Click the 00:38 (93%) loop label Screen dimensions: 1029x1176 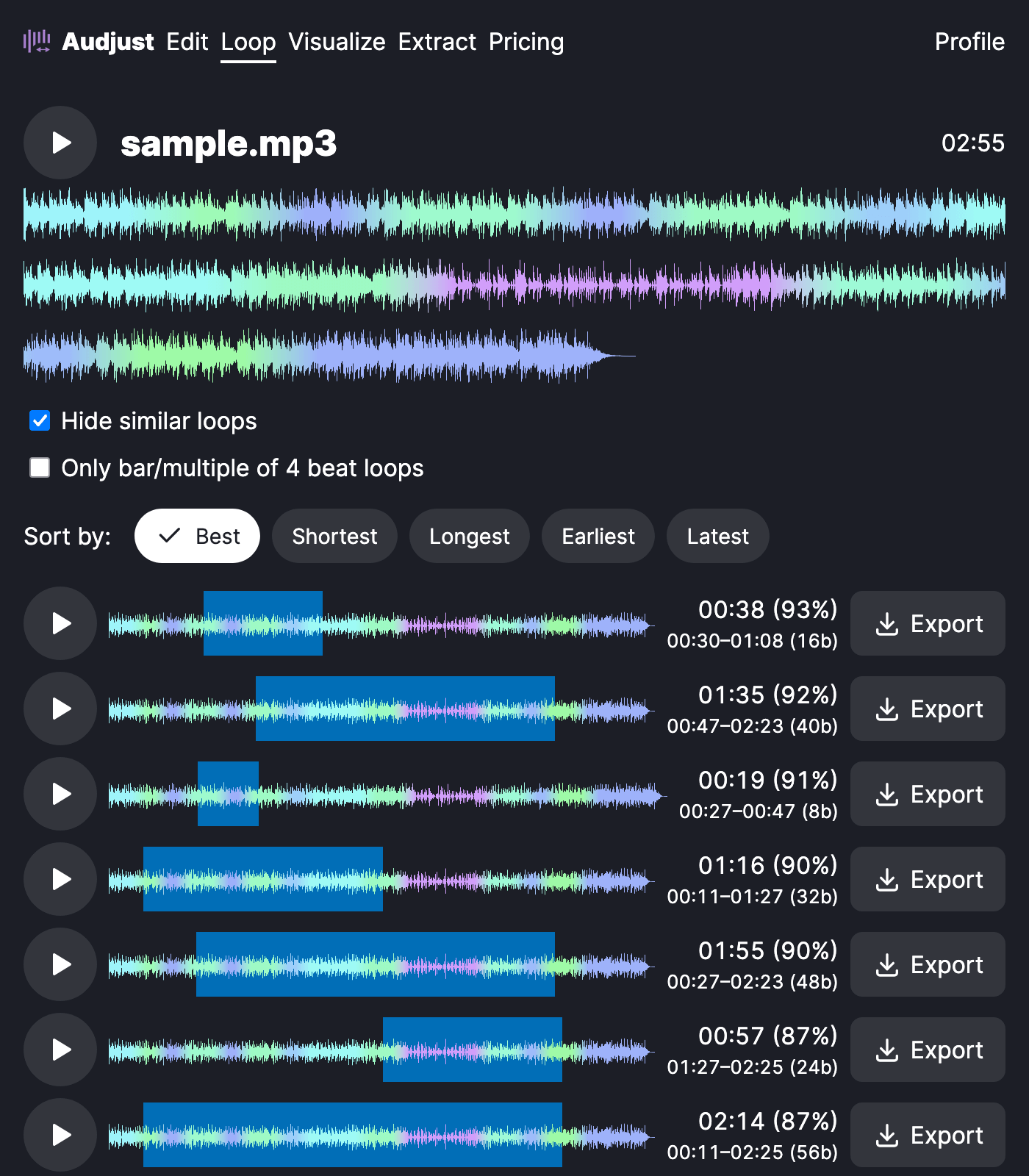point(768,609)
